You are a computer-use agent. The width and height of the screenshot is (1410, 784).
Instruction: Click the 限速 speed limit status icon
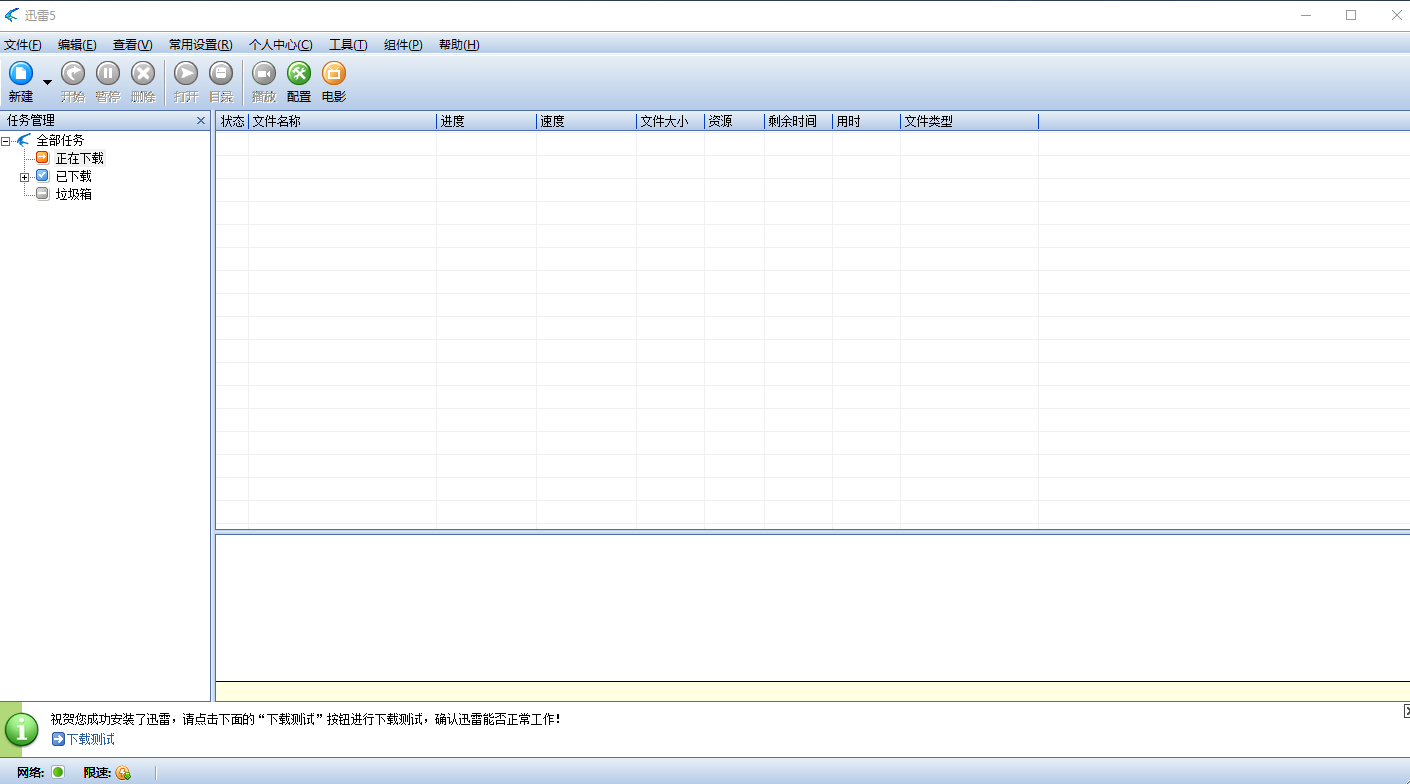pos(123,772)
